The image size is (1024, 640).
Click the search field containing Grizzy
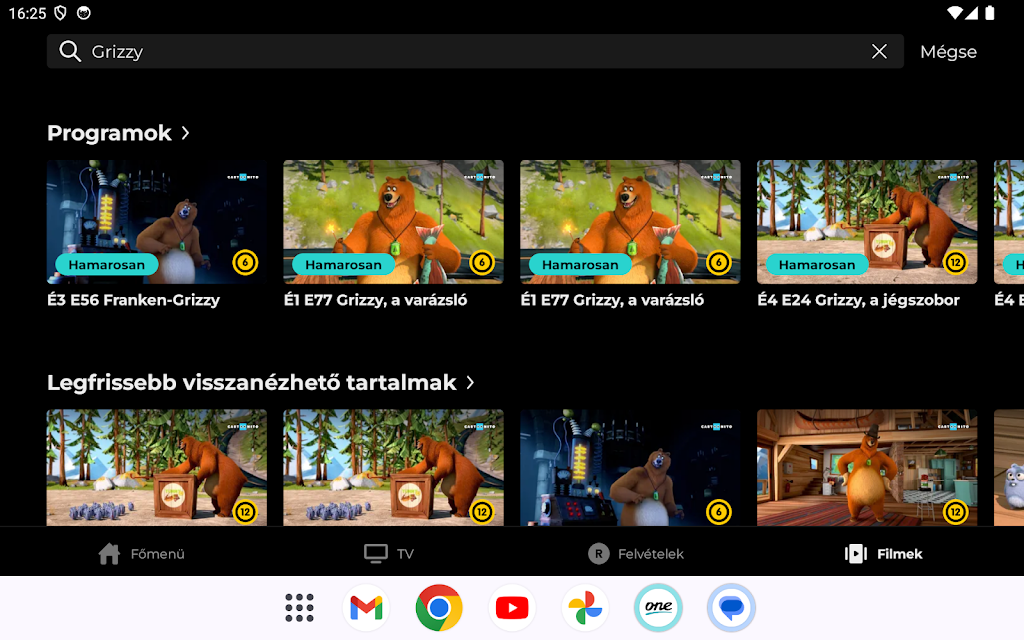click(x=470, y=52)
